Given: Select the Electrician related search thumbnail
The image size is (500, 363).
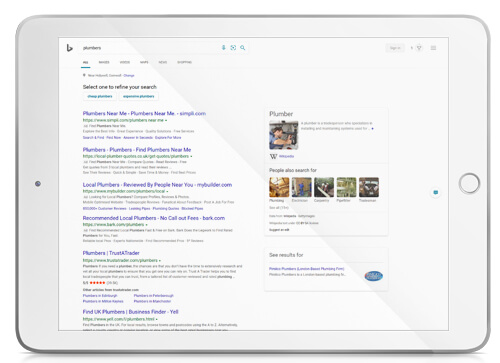Looking at the screenshot, I should [x=301, y=187].
